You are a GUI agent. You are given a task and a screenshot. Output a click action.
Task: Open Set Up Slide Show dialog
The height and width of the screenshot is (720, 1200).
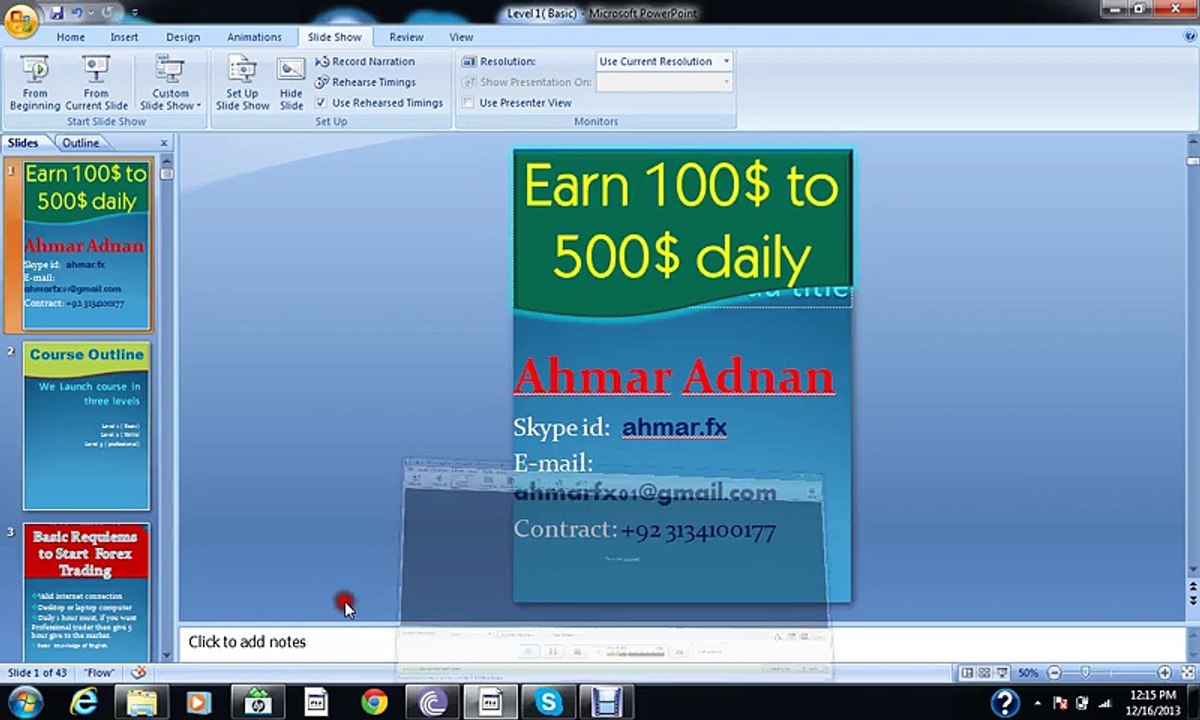242,83
